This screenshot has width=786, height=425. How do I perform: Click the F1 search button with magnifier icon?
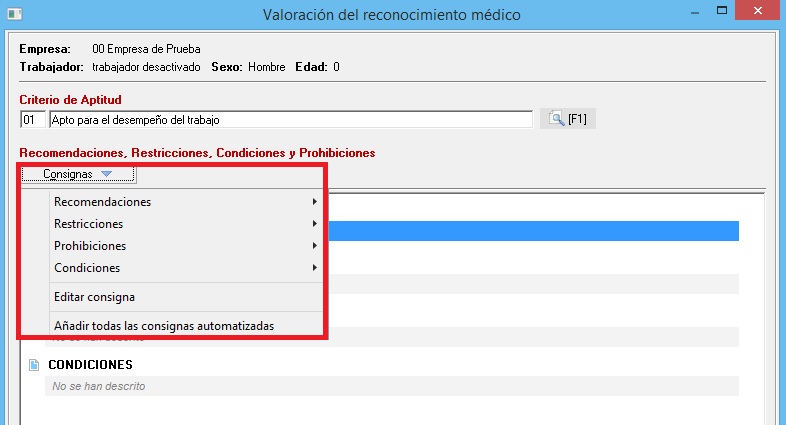(x=567, y=119)
